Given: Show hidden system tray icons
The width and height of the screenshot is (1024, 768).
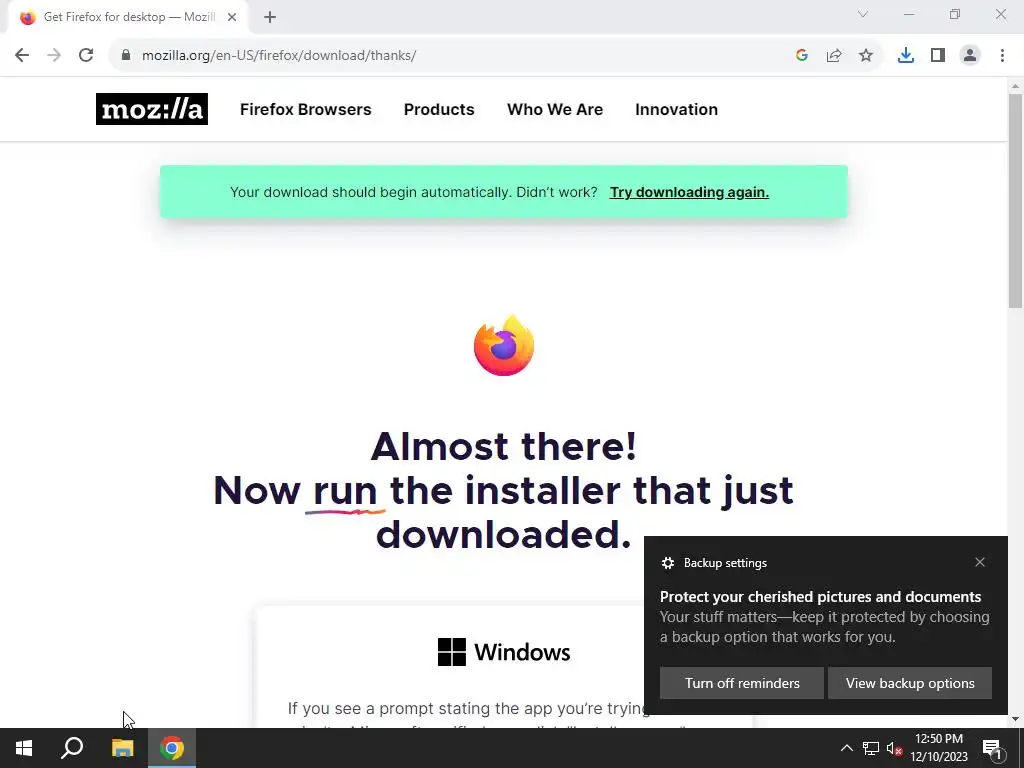Looking at the screenshot, I should click(846, 748).
